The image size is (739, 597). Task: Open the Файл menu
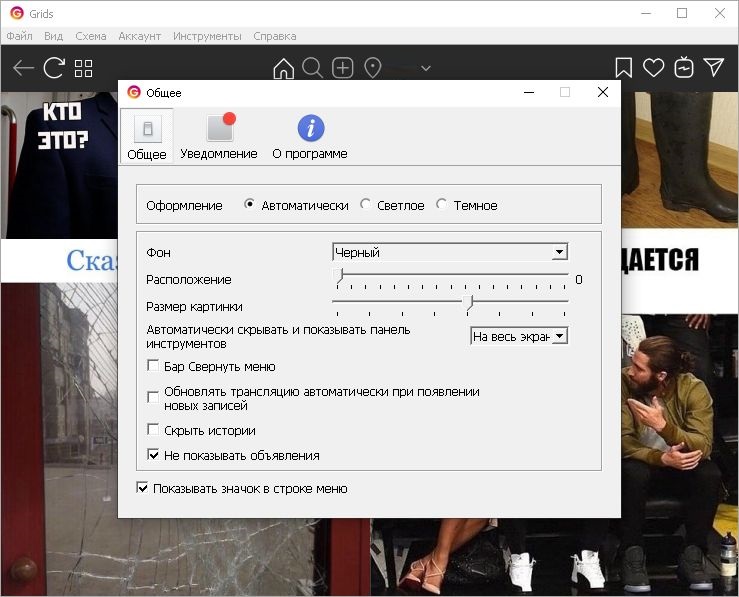pyautogui.click(x=19, y=36)
